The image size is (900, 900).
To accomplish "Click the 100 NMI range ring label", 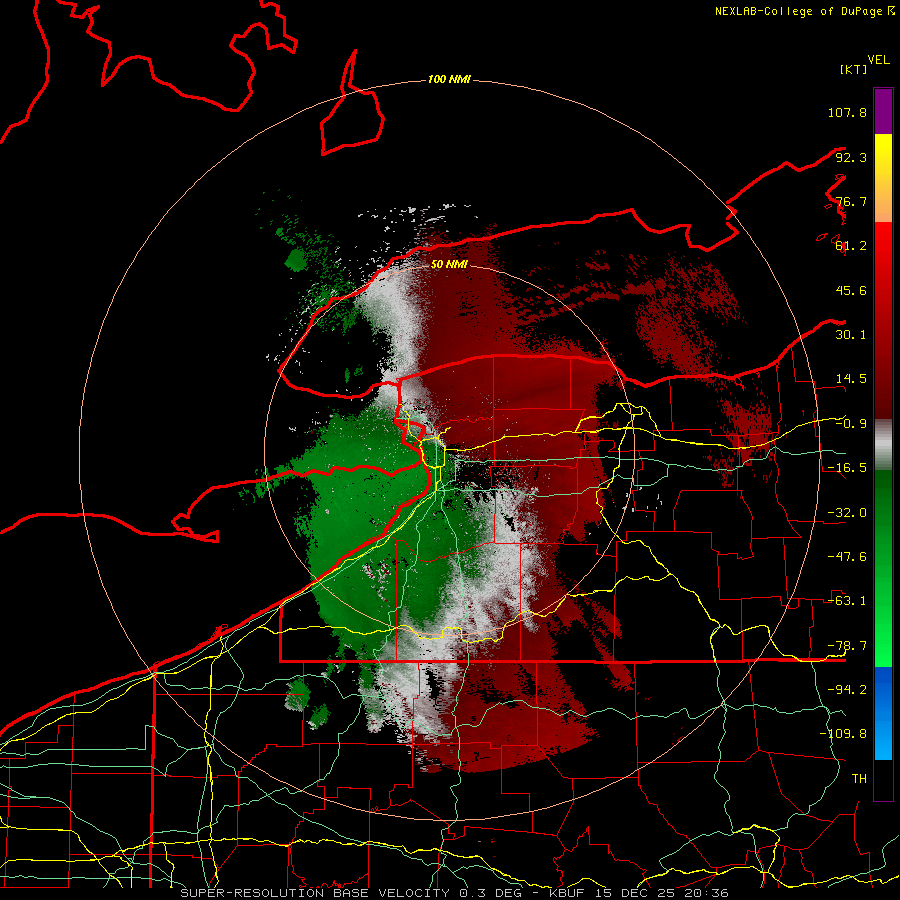I will tap(449, 79).
